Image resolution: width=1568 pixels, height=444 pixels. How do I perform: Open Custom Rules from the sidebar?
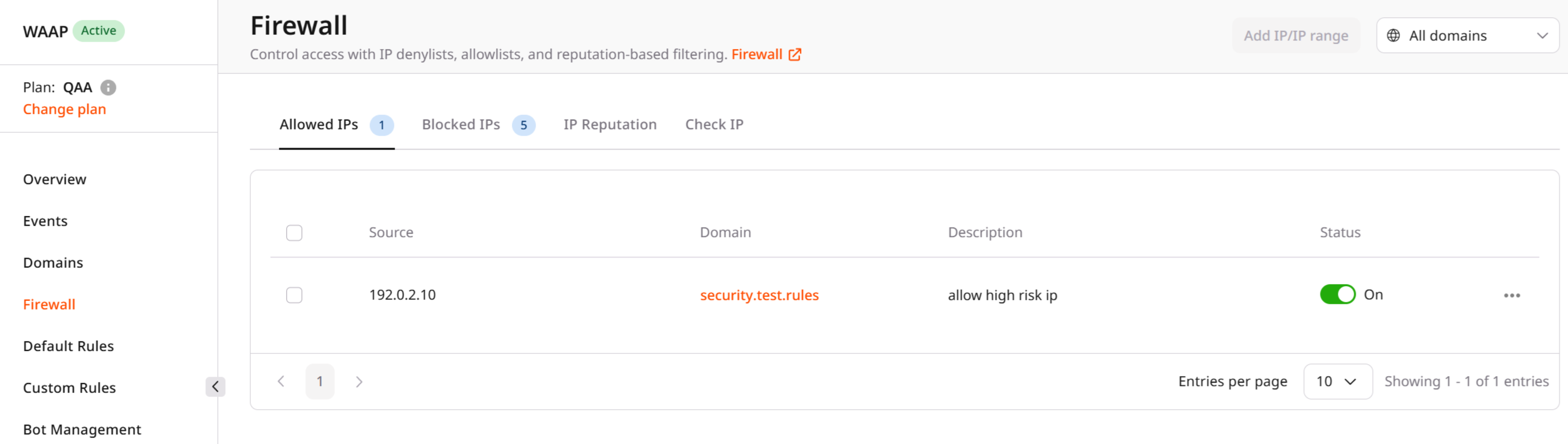point(69,388)
